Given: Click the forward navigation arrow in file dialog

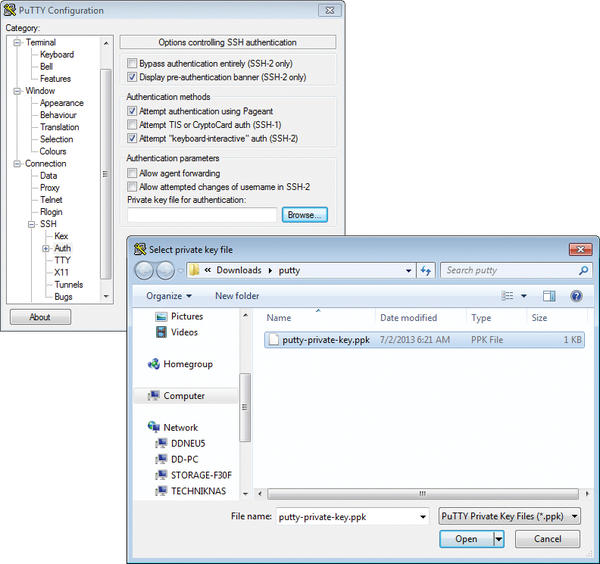Looking at the screenshot, I should click(x=166, y=271).
